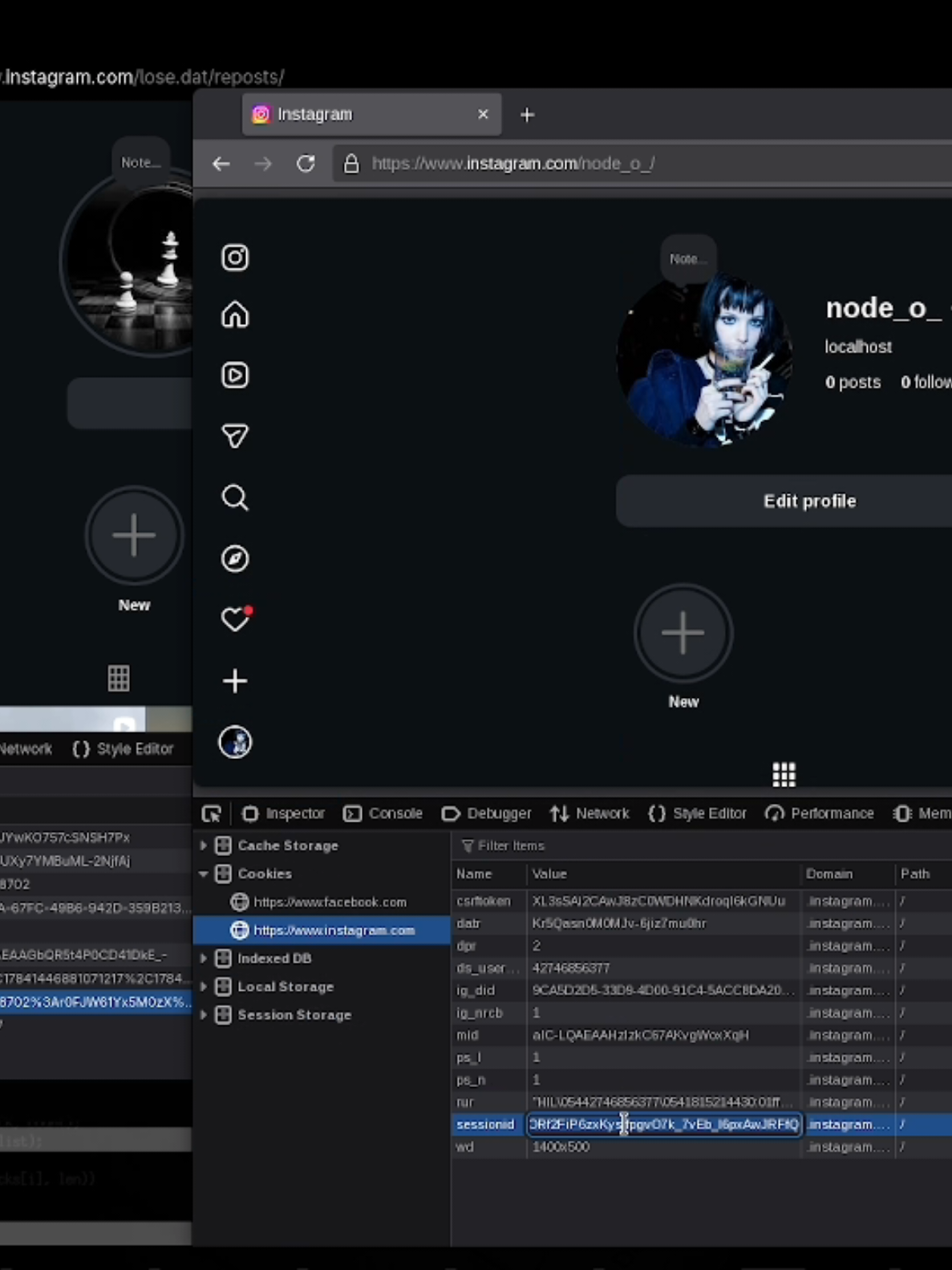Open the Style Editor tab in front devtools
The image size is (952, 1270).
698,814
